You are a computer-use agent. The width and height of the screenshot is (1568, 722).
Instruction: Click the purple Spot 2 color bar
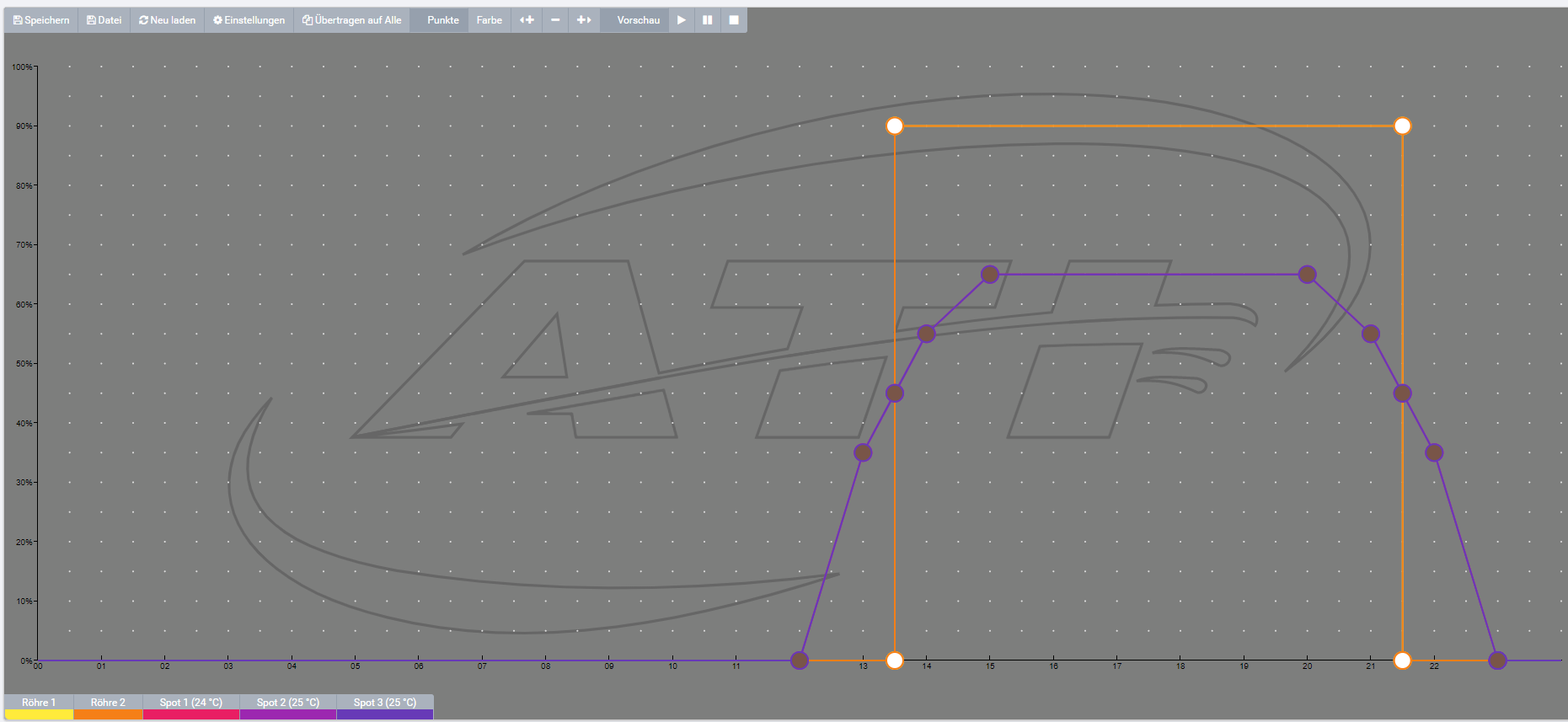[x=288, y=714]
